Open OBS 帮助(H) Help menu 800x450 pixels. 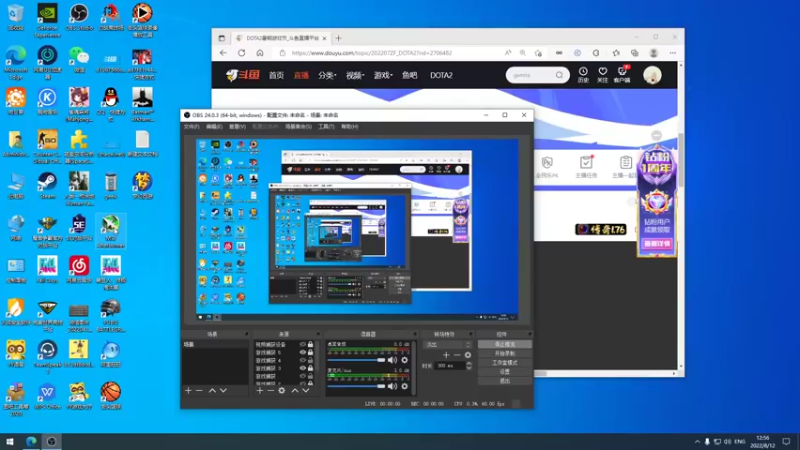point(349,127)
